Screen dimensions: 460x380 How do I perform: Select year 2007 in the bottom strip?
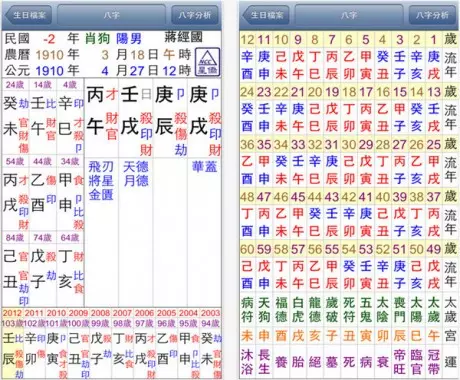click(x=122, y=313)
